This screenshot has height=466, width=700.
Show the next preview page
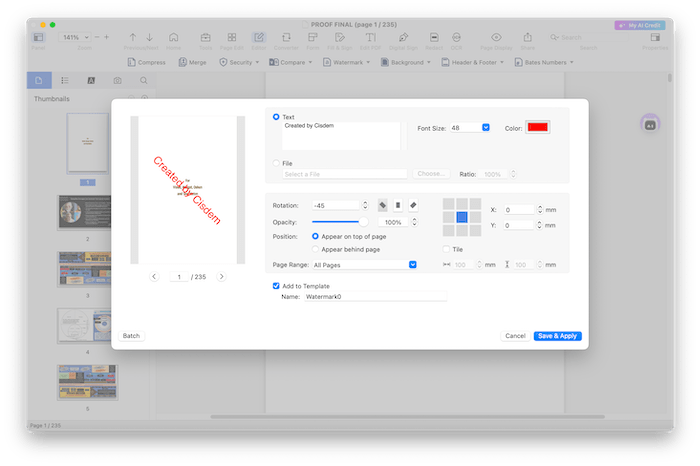221,276
